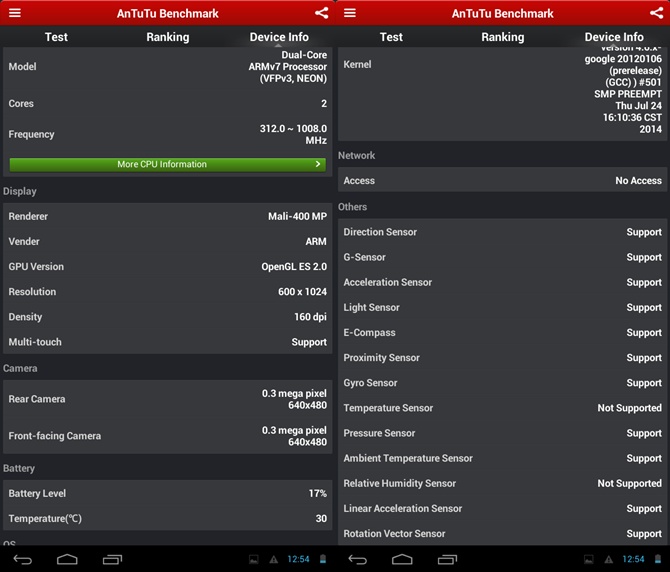Image resolution: width=670 pixels, height=572 pixels.
Task: Switch to Ranking tab on right screen
Action: 502,37
